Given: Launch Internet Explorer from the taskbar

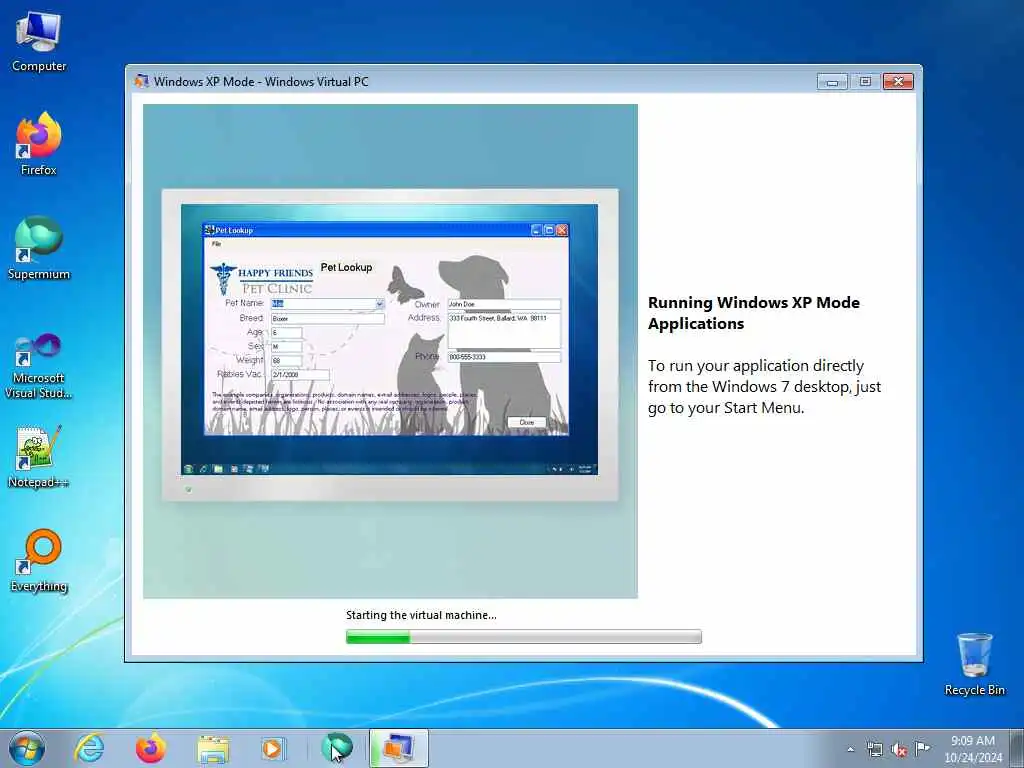Looking at the screenshot, I should point(89,748).
